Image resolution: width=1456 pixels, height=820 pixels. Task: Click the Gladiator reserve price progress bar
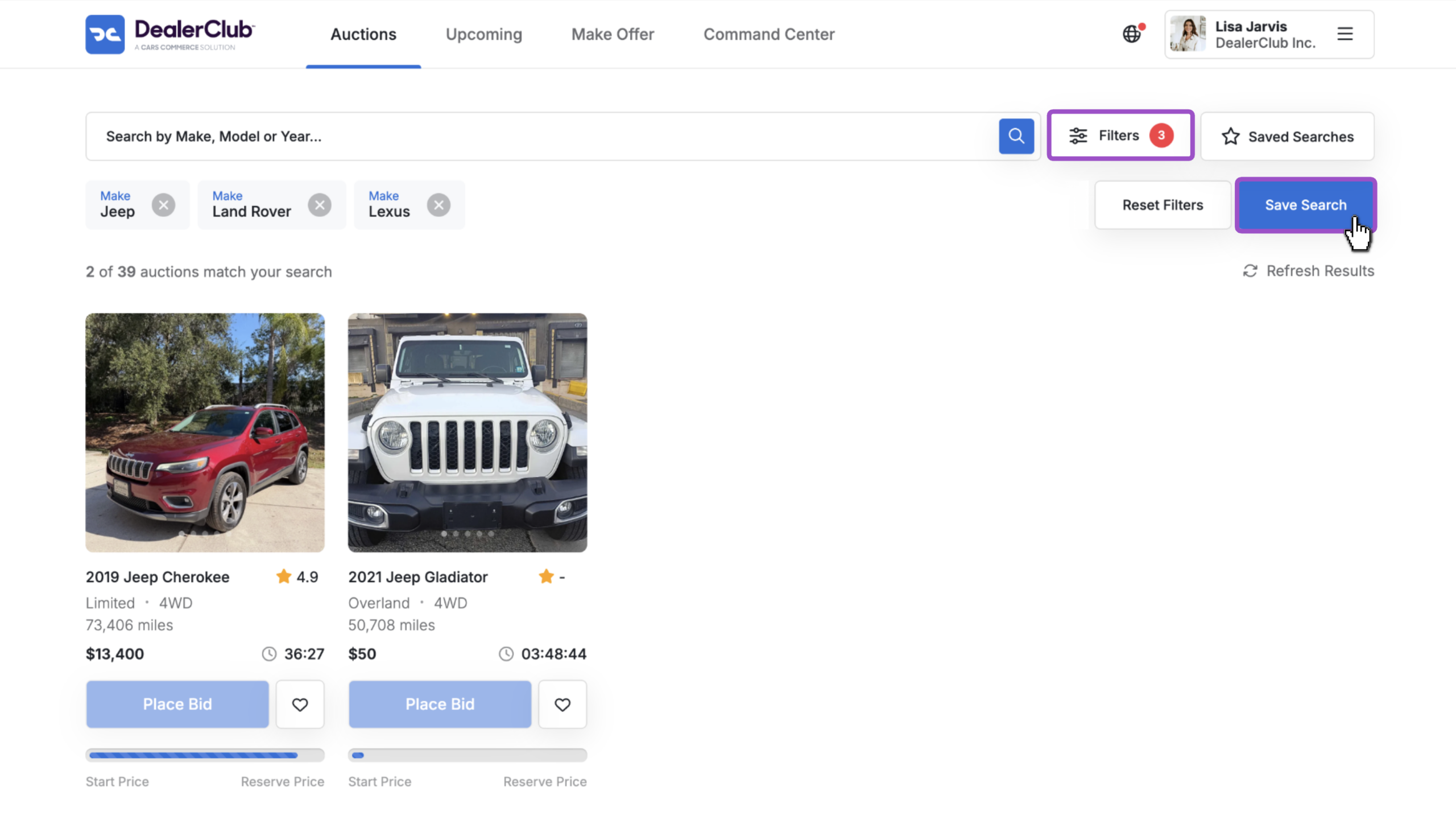point(468,755)
